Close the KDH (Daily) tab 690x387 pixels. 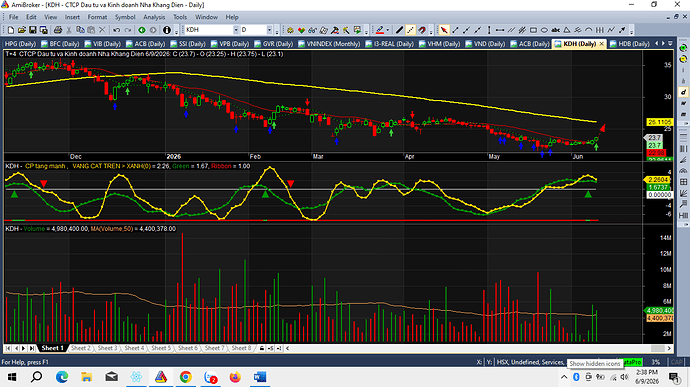pyautogui.click(x=601, y=44)
